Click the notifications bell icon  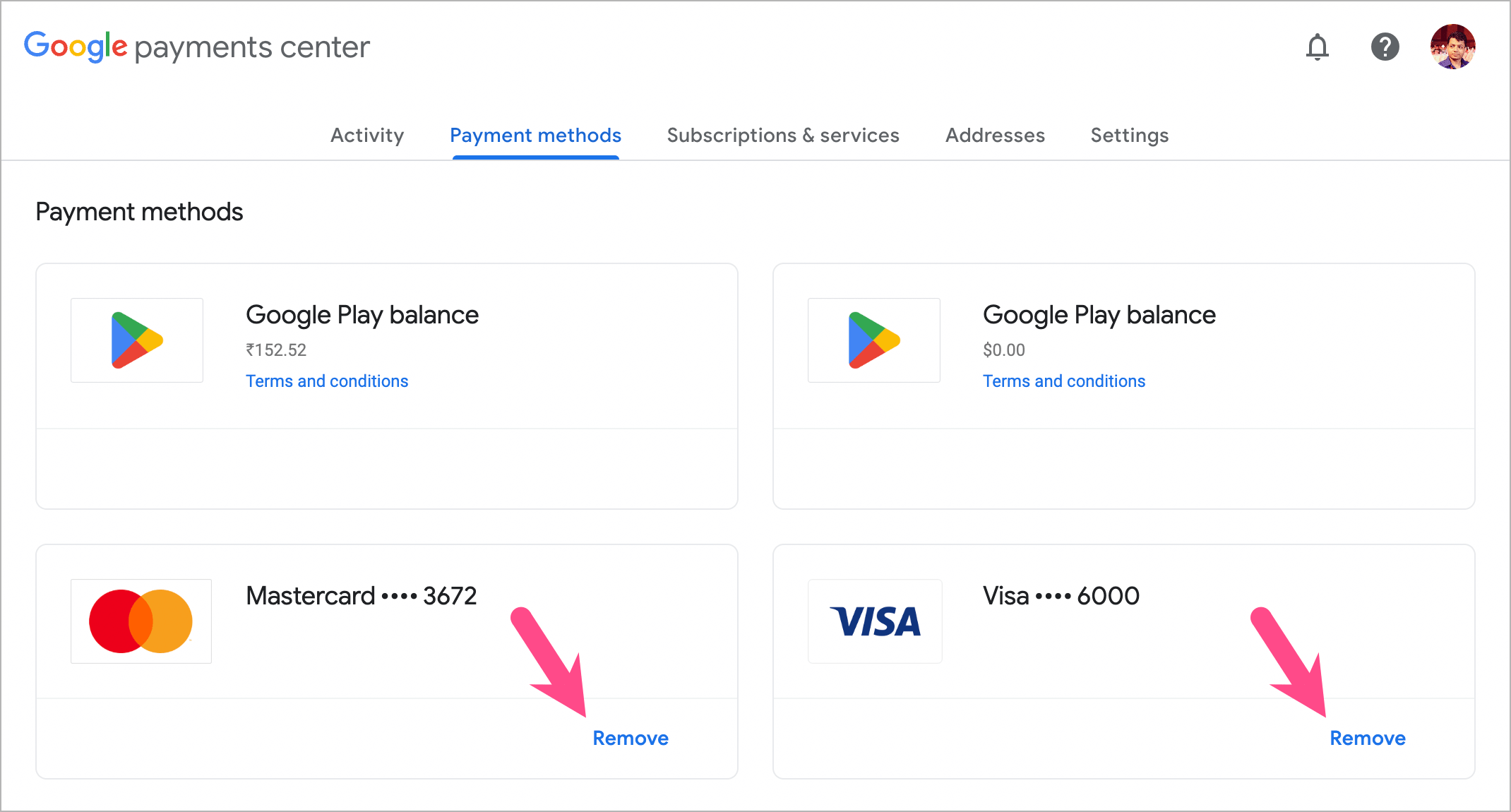click(1317, 47)
